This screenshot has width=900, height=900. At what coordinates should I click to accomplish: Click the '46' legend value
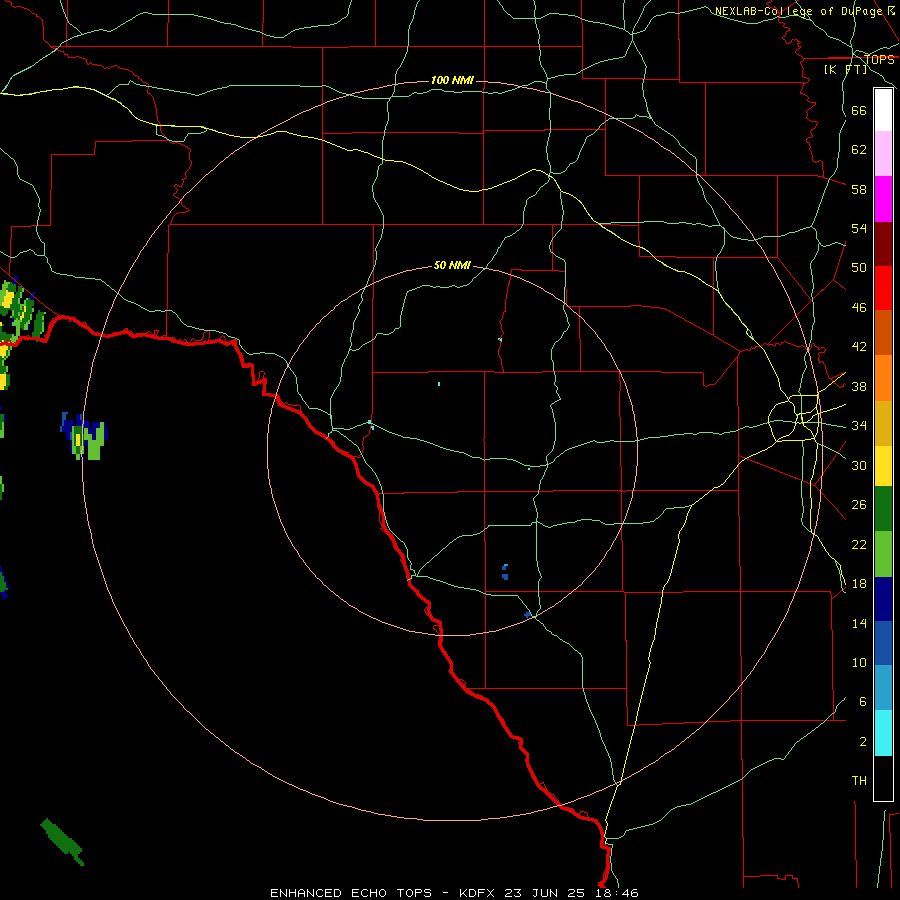click(x=859, y=308)
